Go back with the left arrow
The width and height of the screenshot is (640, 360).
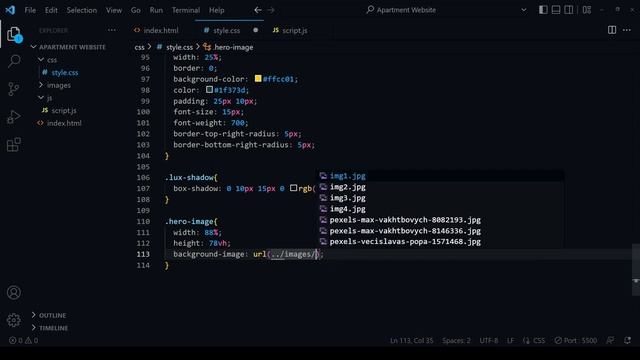click(x=258, y=10)
